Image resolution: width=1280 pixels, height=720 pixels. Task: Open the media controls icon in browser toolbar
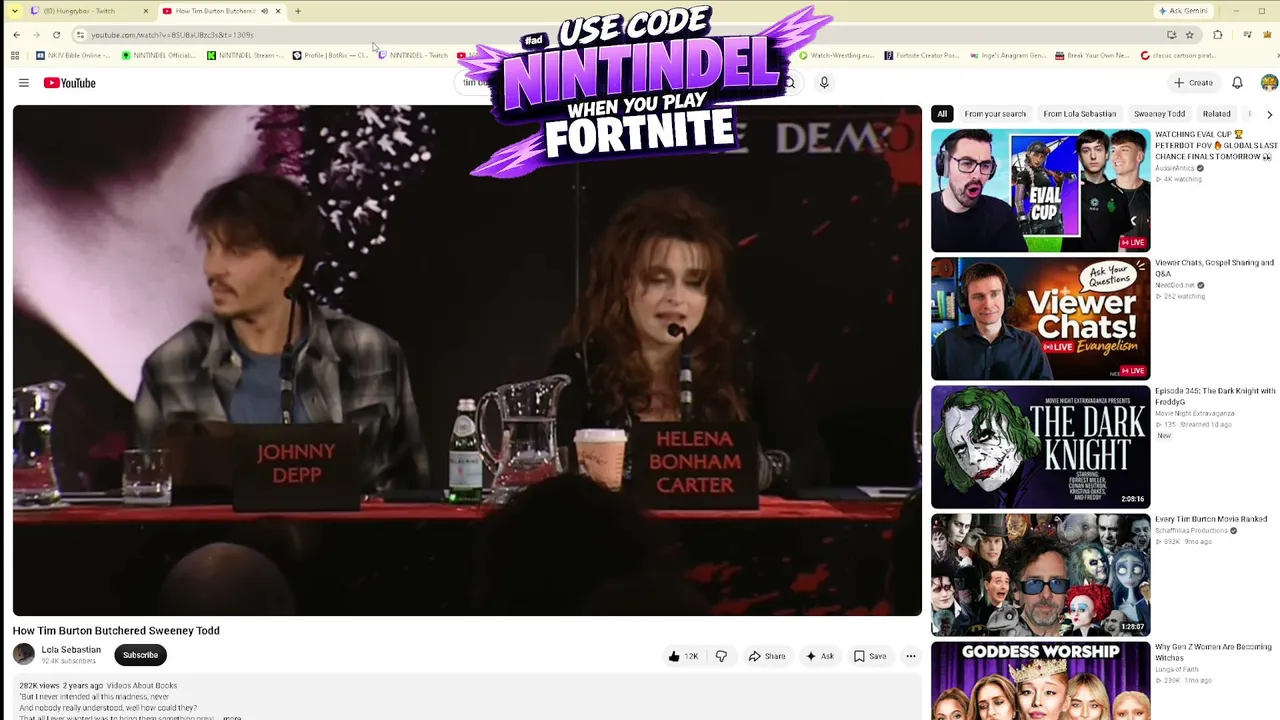(1247, 35)
